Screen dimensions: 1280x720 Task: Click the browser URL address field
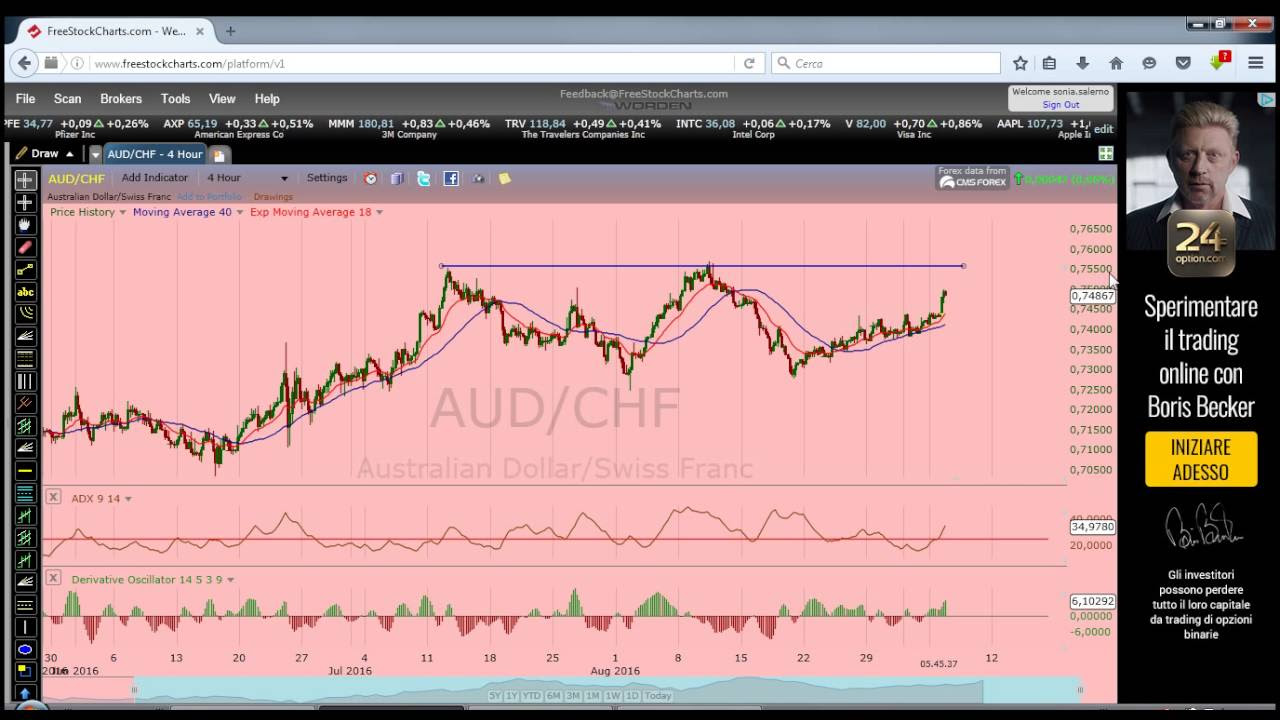pyautogui.click(x=410, y=63)
